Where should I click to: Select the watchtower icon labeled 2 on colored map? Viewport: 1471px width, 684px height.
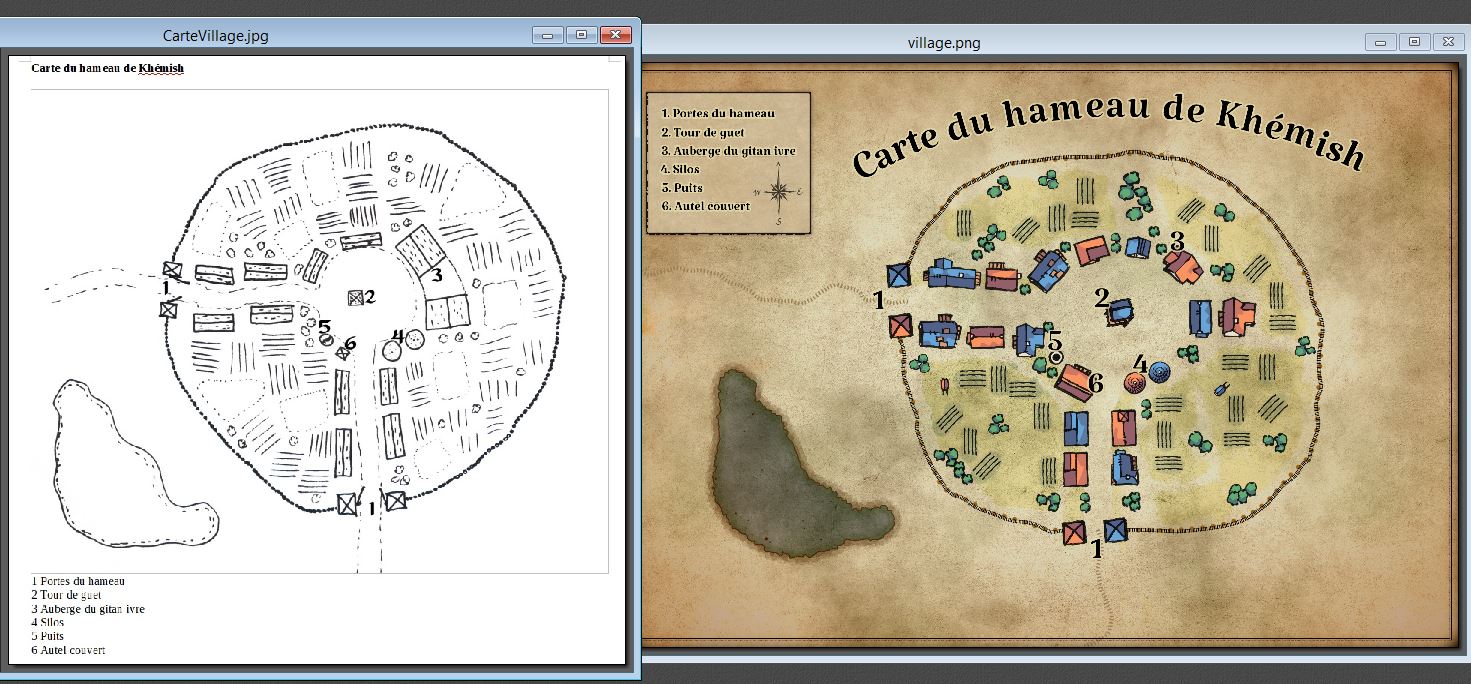(1121, 312)
